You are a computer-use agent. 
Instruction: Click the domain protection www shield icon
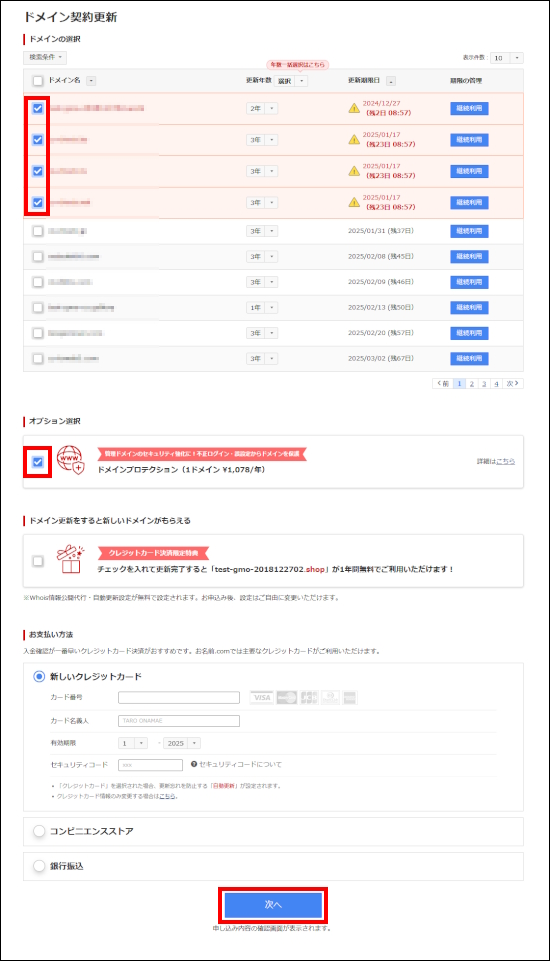coord(70,460)
